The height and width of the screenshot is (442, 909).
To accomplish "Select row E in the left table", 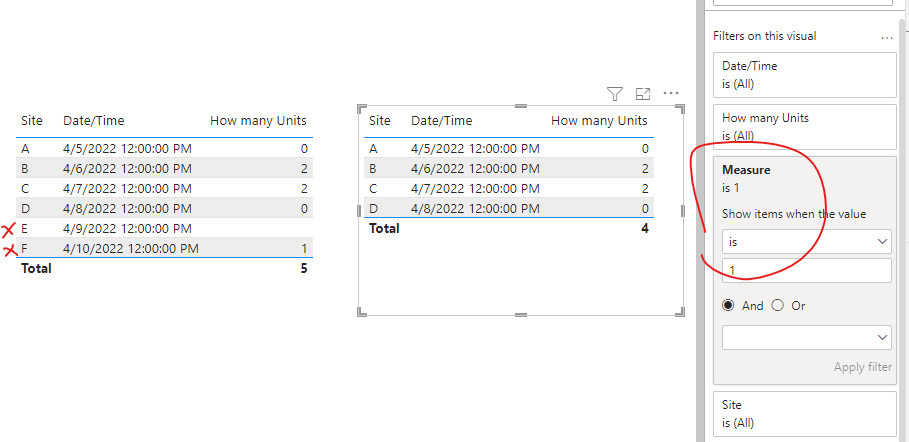I will [x=165, y=228].
